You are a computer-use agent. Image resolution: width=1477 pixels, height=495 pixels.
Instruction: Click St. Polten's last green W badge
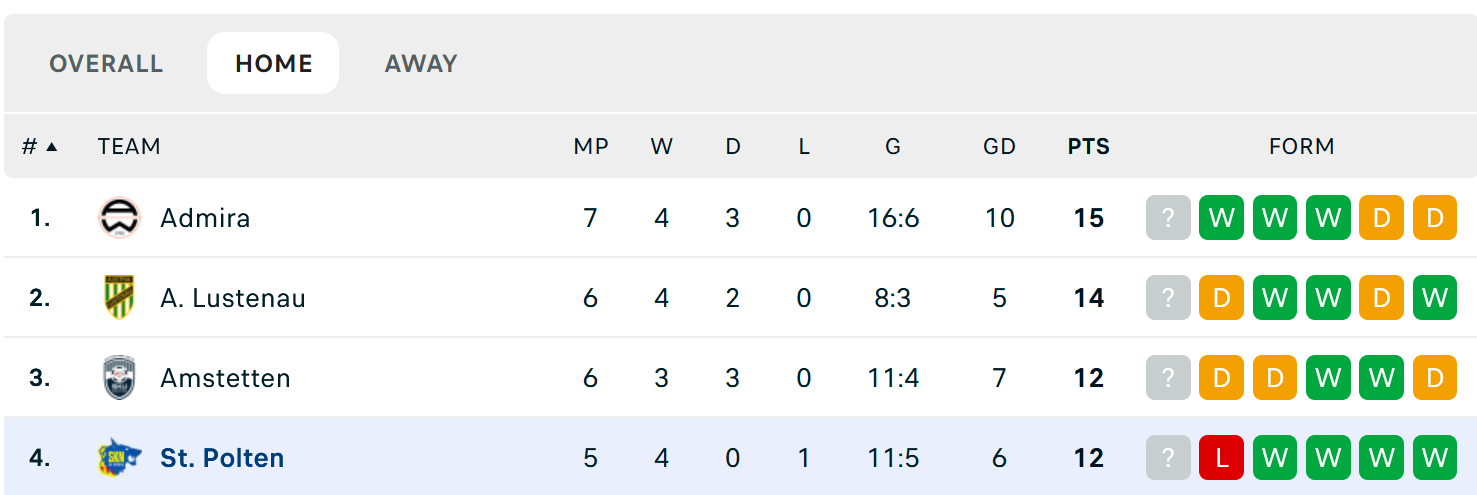tap(1435, 458)
